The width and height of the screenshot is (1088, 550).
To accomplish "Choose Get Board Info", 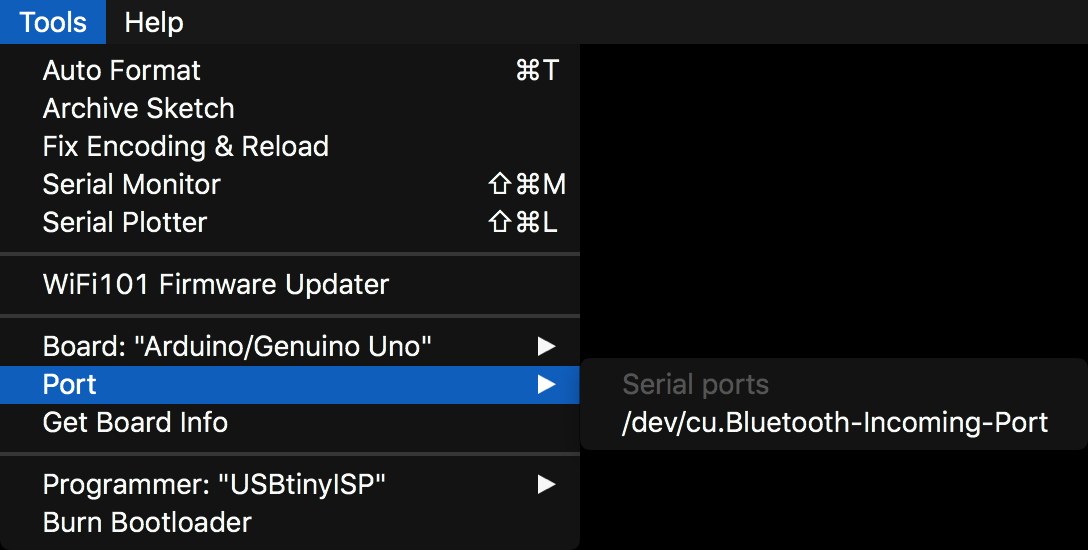I will (135, 423).
